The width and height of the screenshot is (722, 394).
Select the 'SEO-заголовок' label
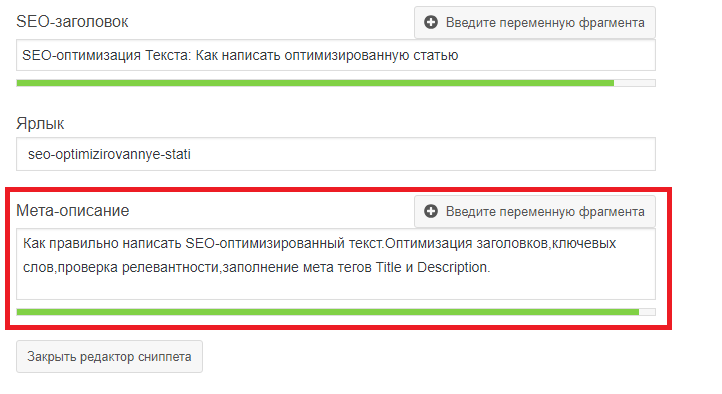pyautogui.click(x=72, y=22)
